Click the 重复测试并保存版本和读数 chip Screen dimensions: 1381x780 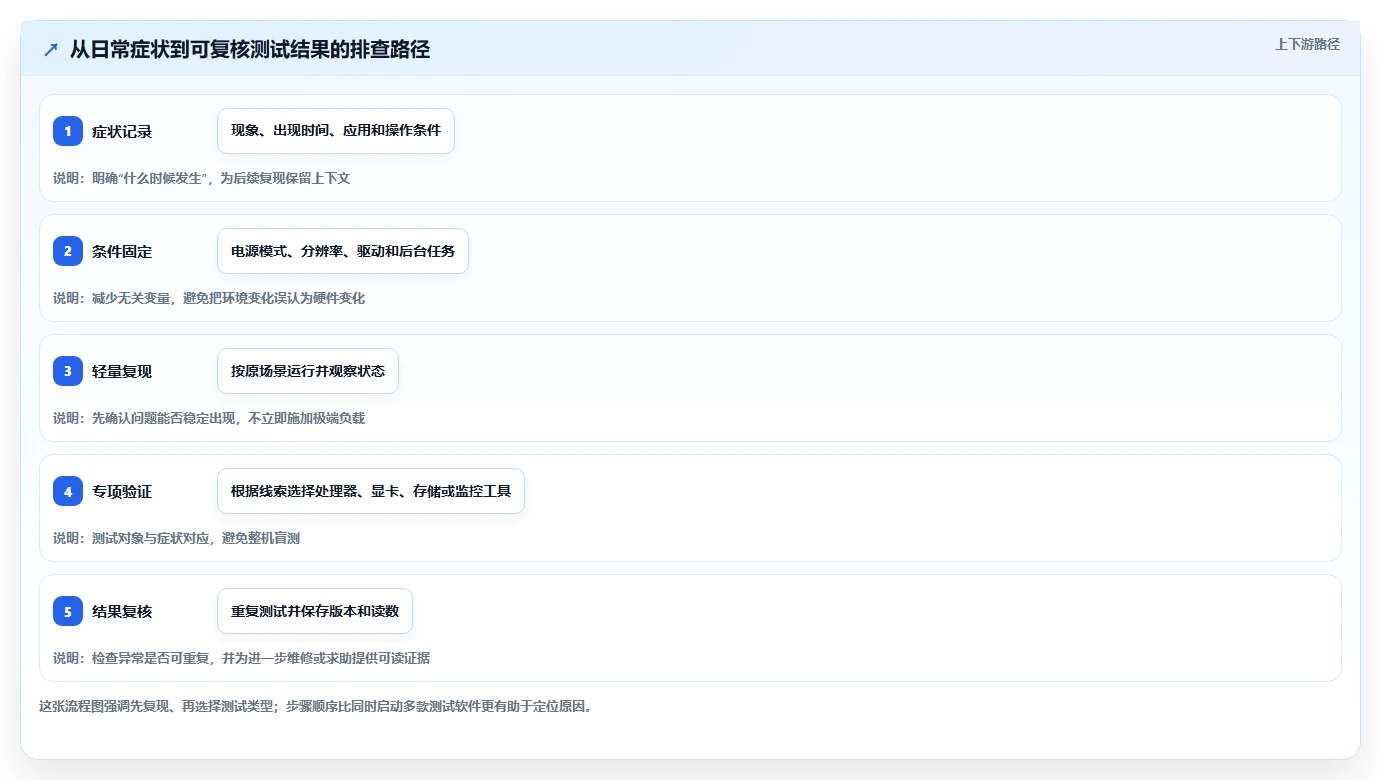click(x=315, y=611)
